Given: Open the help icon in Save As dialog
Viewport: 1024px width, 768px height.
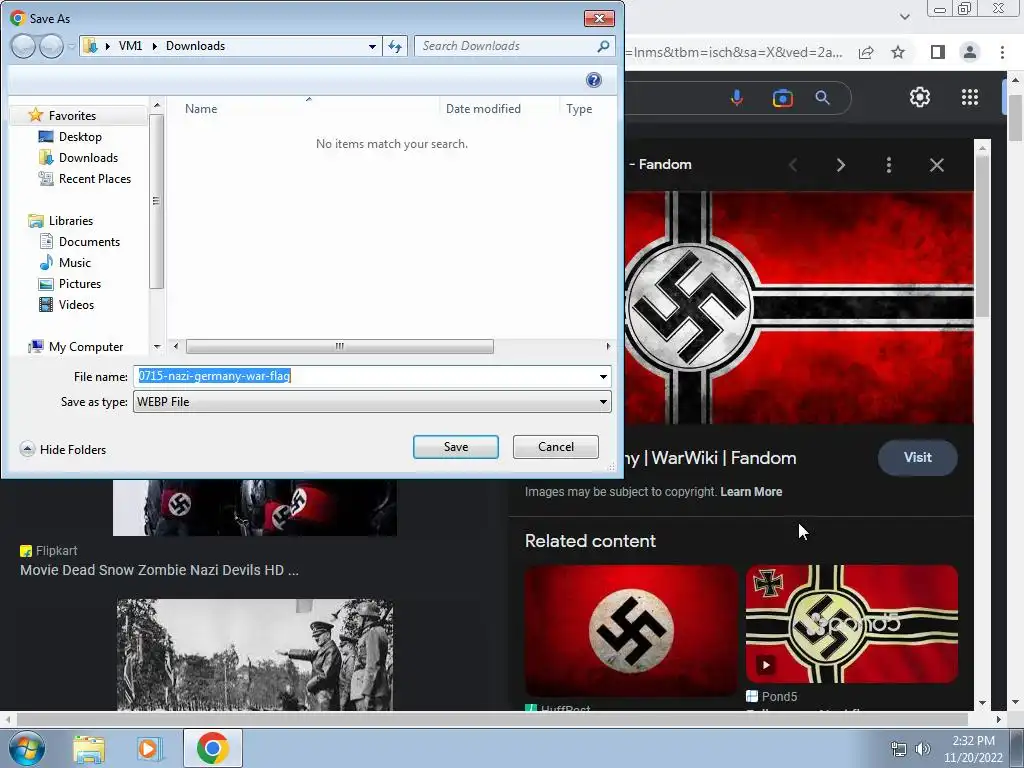Looking at the screenshot, I should point(594,80).
